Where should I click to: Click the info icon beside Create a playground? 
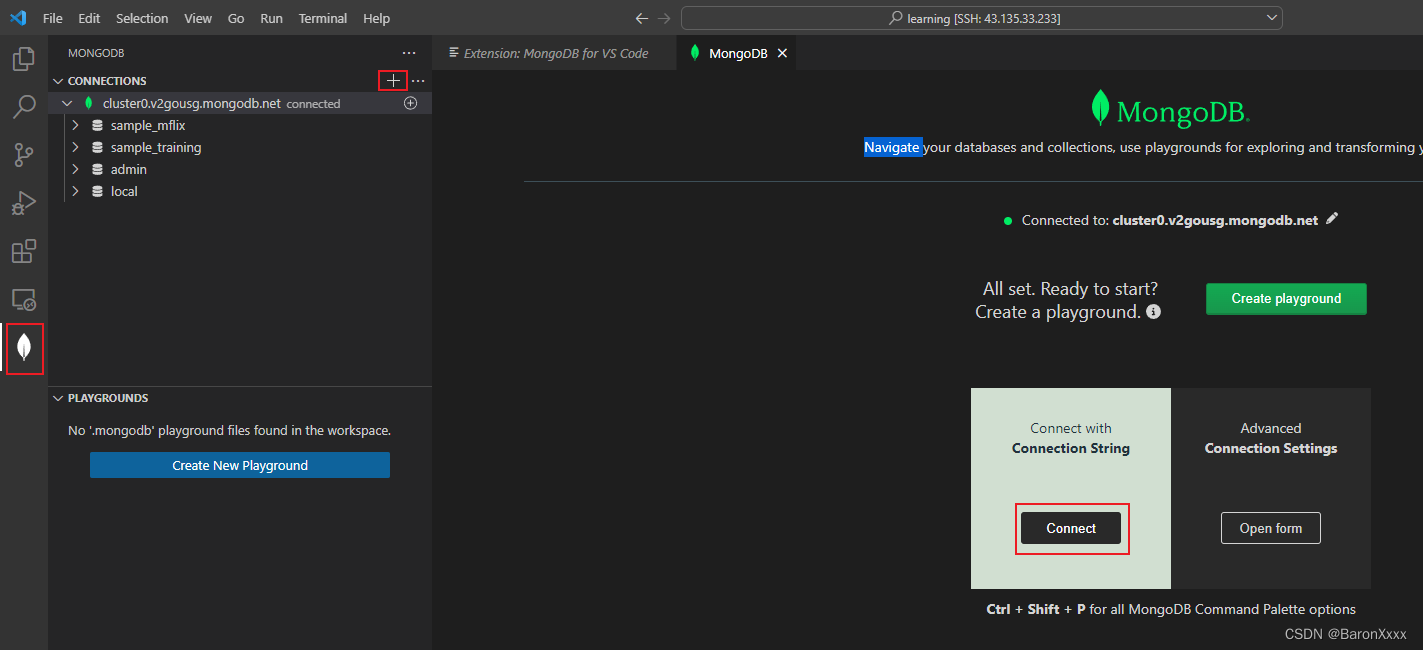pyautogui.click(x=1153, y=312)
